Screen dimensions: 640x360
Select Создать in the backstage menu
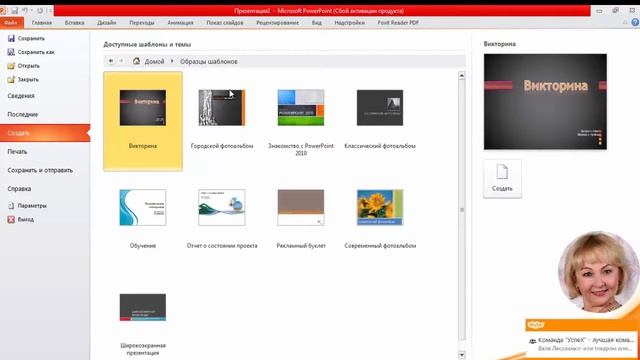click(45, 133)
